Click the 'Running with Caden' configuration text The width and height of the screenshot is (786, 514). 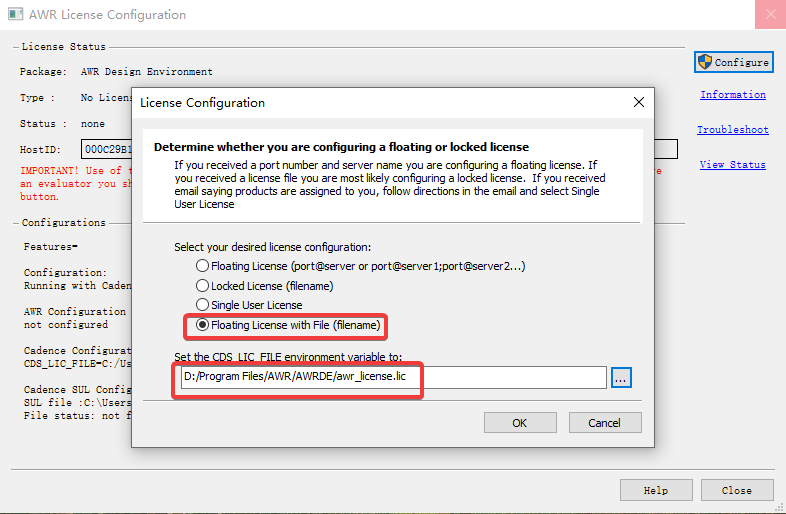point(77,285)
